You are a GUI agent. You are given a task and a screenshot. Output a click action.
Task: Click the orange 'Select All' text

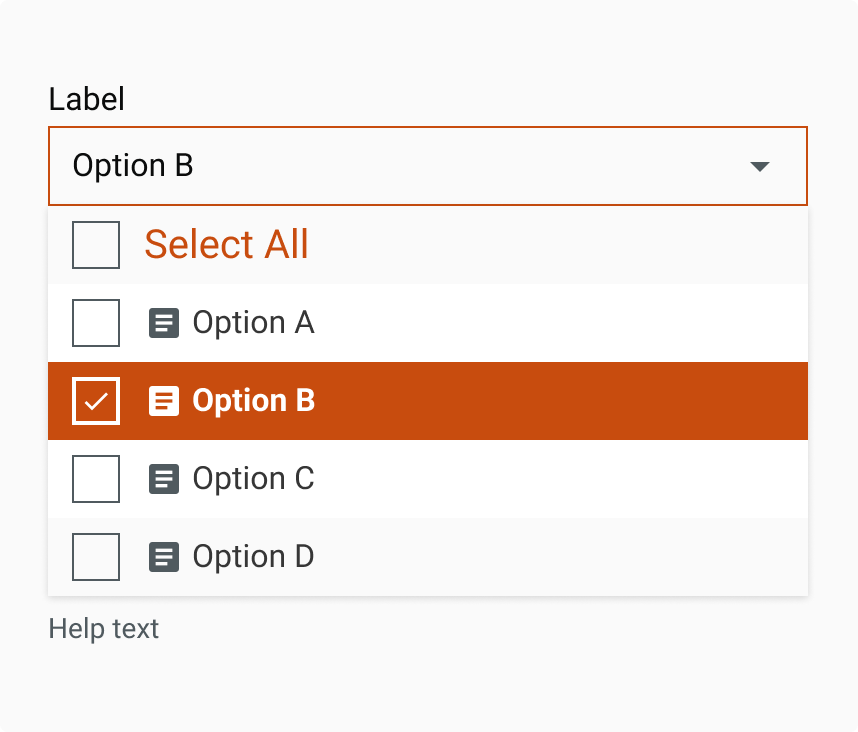coord(226,245)
